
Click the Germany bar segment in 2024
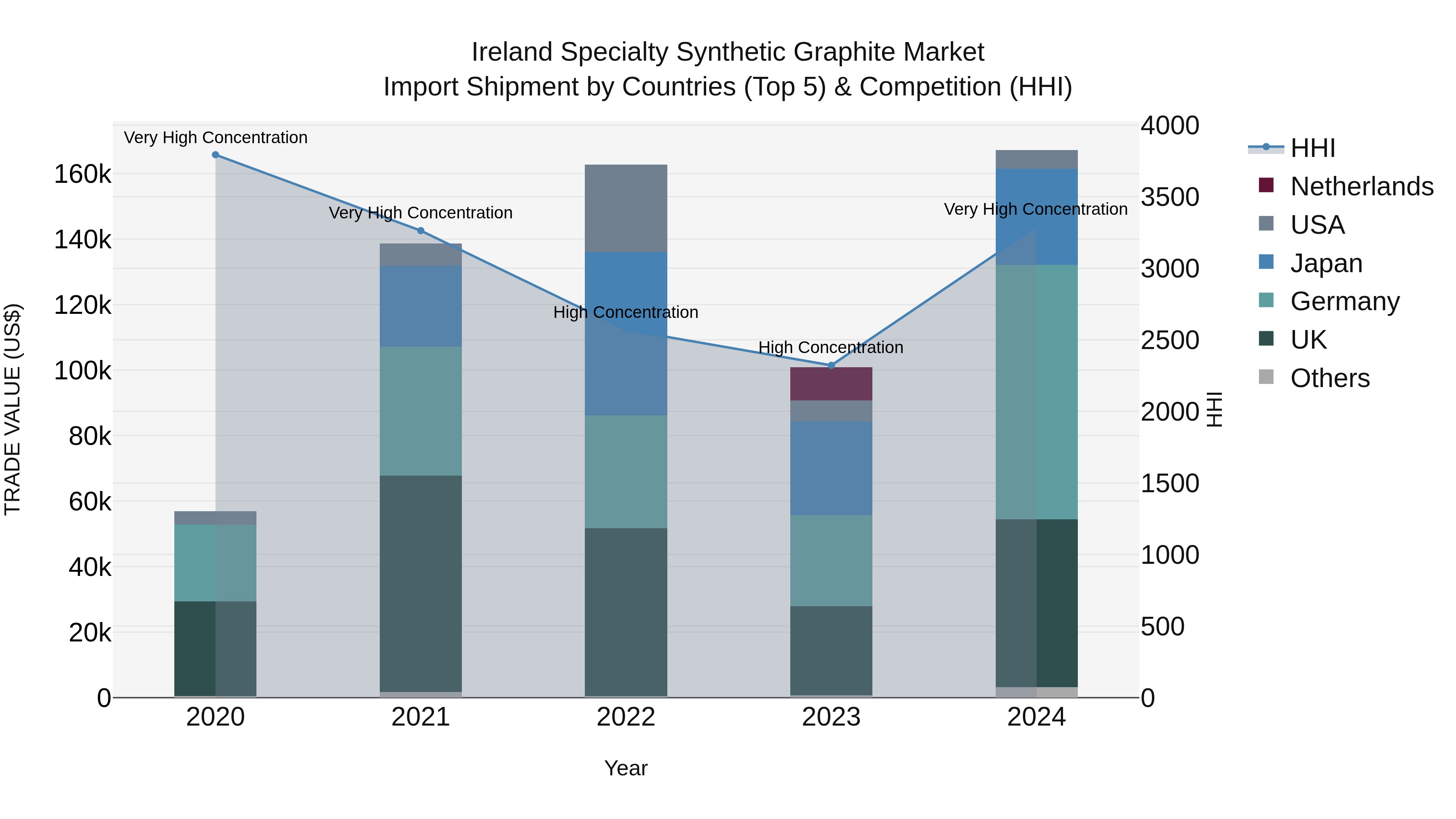1037,392
